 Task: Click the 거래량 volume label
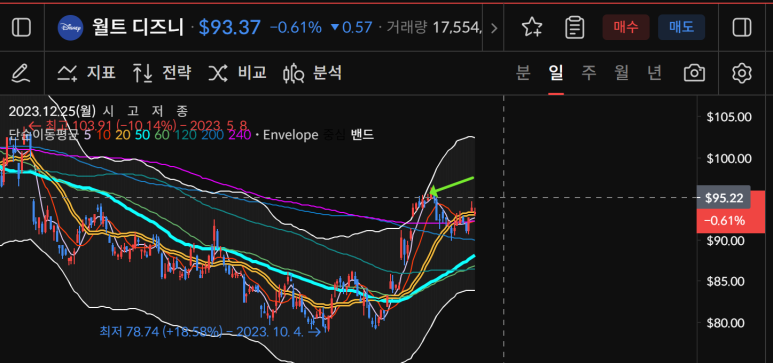[x=406, y=28]
